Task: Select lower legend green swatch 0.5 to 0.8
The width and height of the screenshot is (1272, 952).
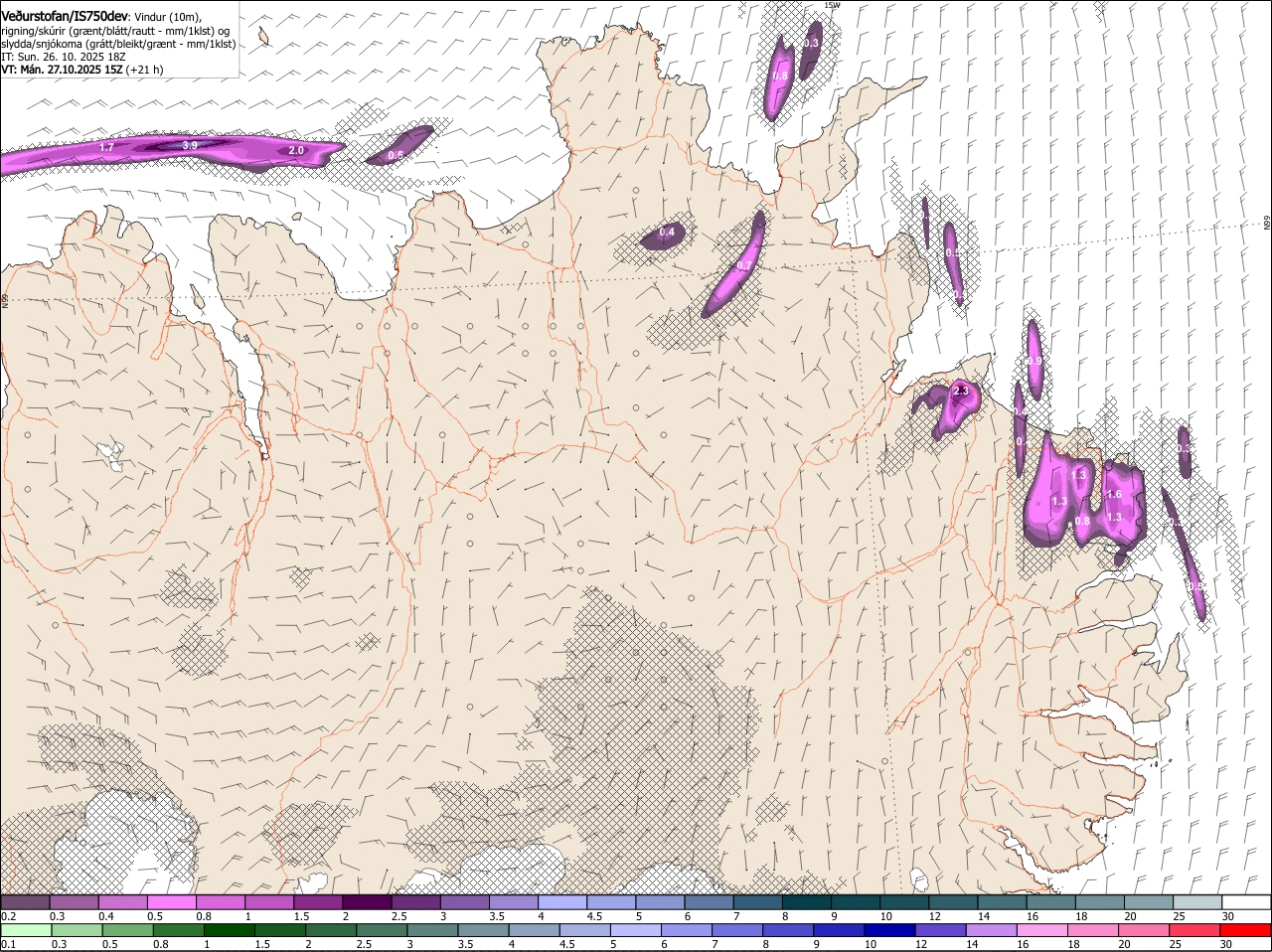Action: click(128, 930)
